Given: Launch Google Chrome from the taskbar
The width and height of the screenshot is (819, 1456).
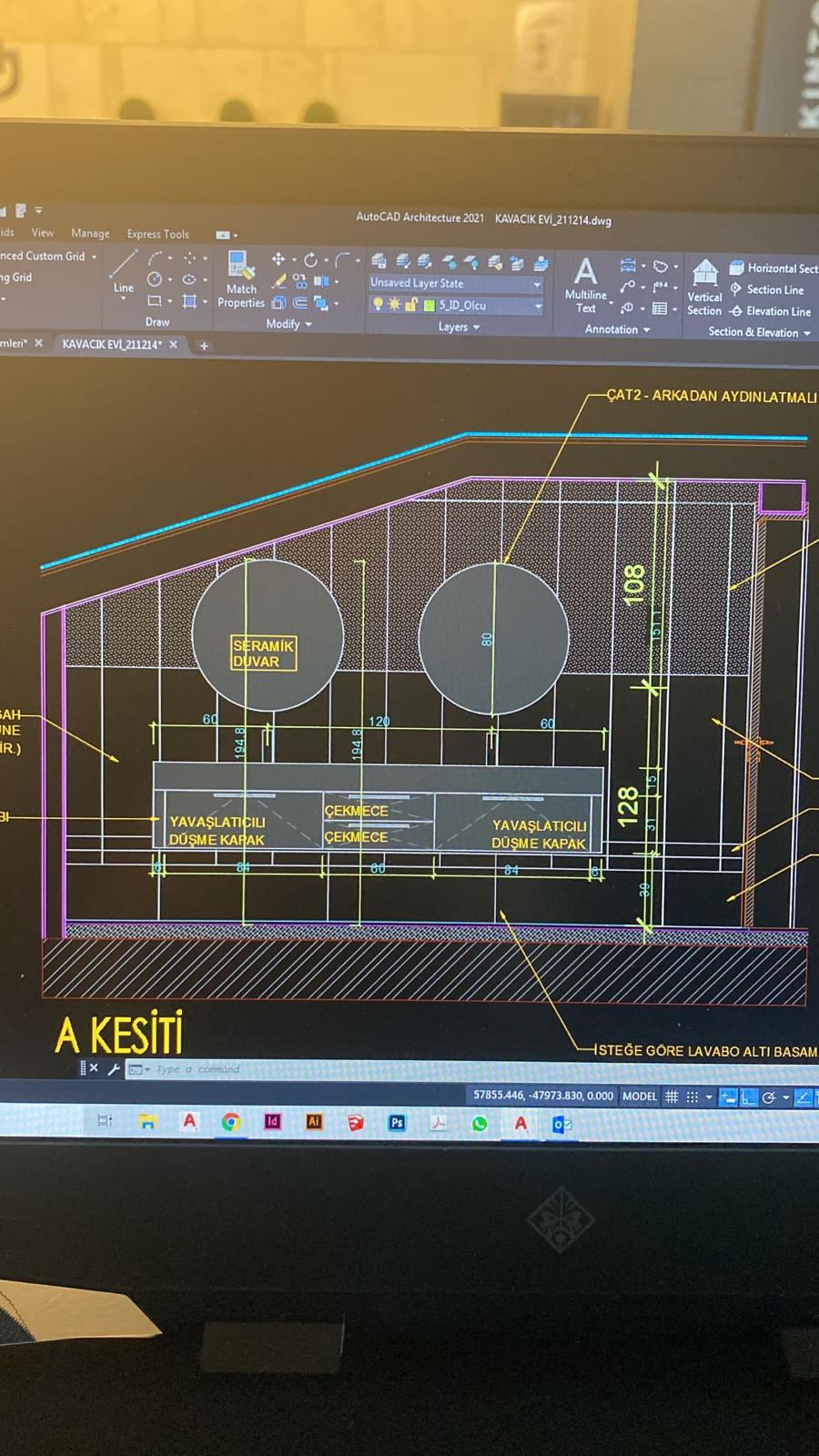Looking at the screenshot, I should [231, 1122].
